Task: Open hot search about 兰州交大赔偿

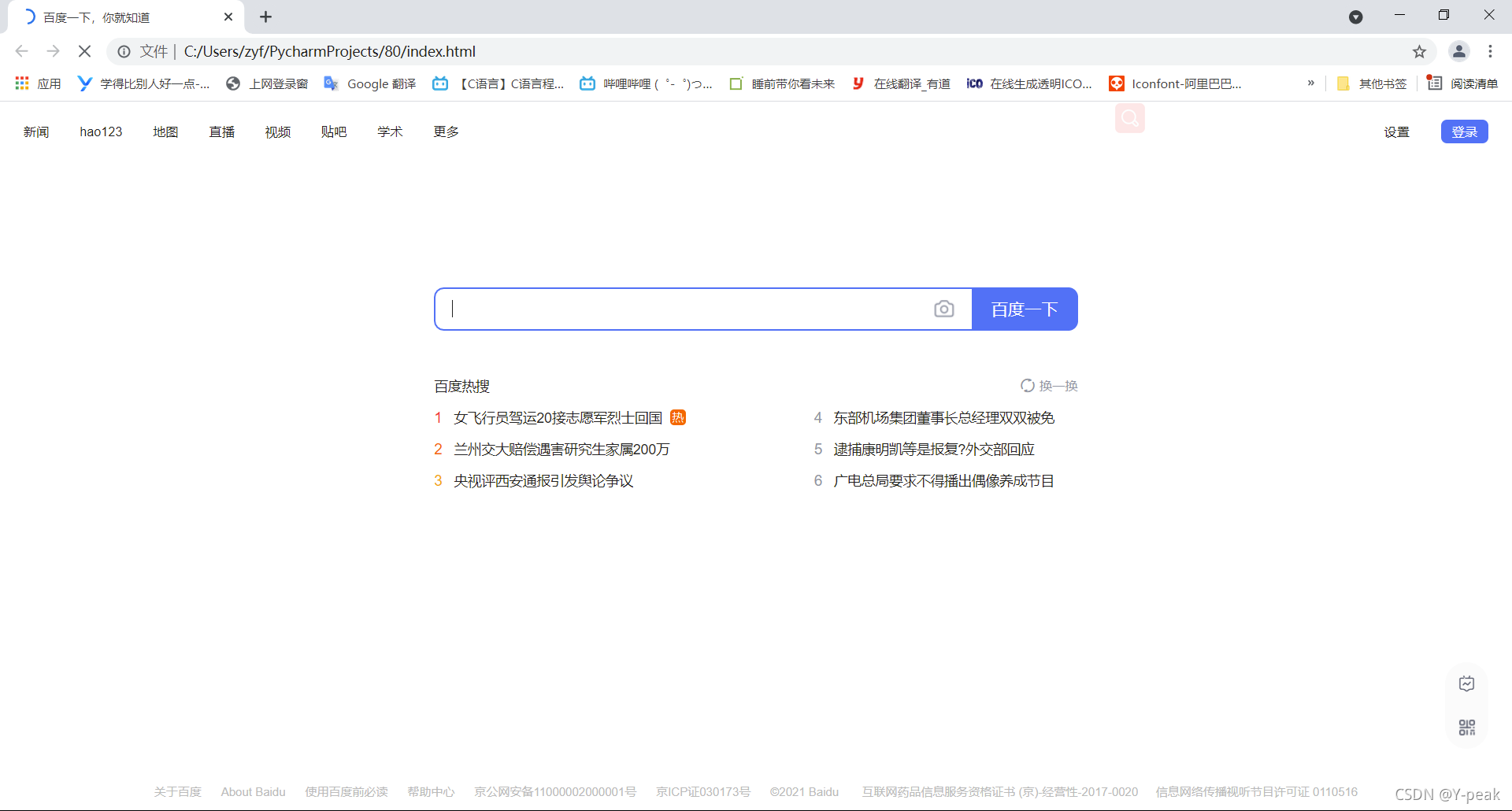Action: [561, 450]
